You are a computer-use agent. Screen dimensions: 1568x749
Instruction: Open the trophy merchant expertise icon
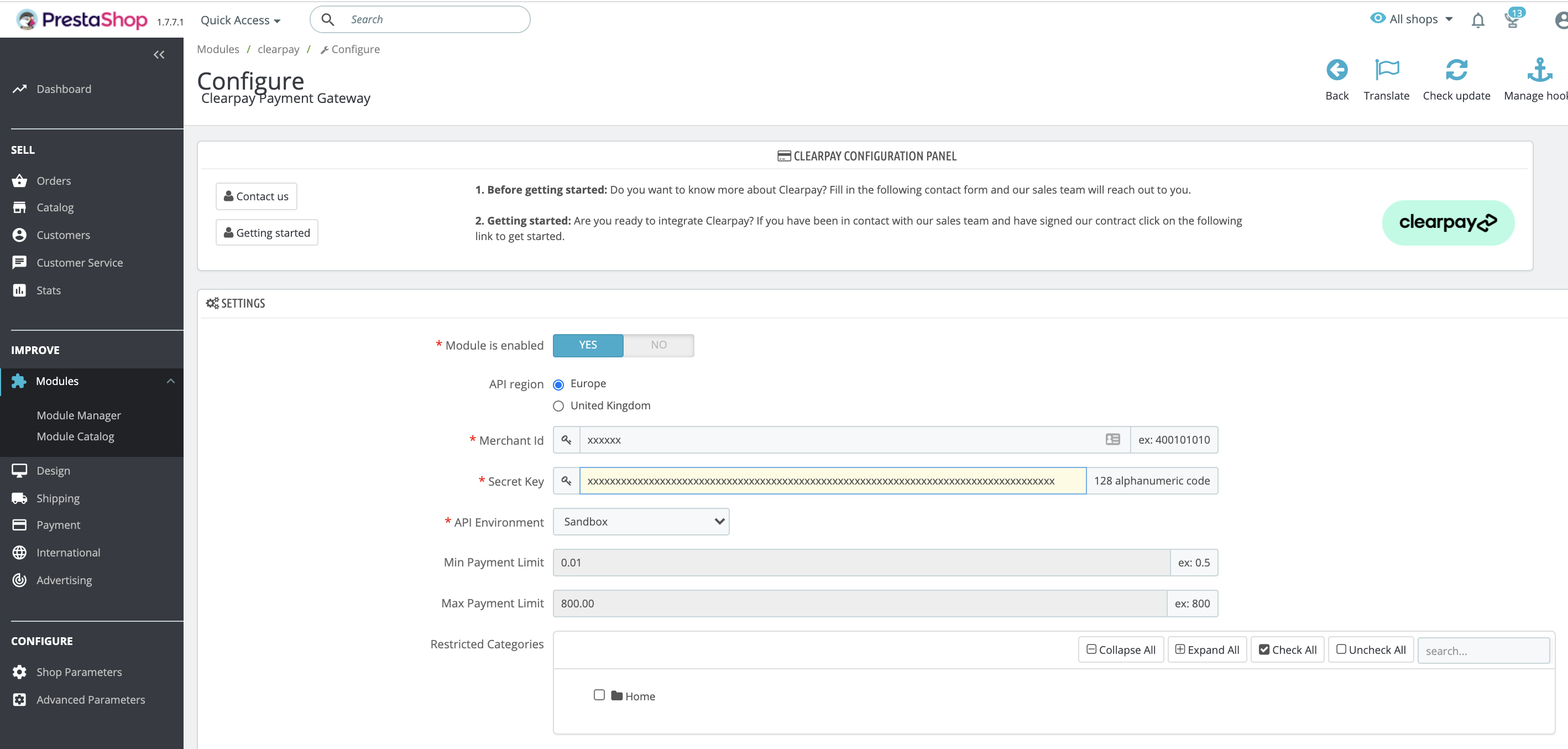click(x=1512, y=20)
